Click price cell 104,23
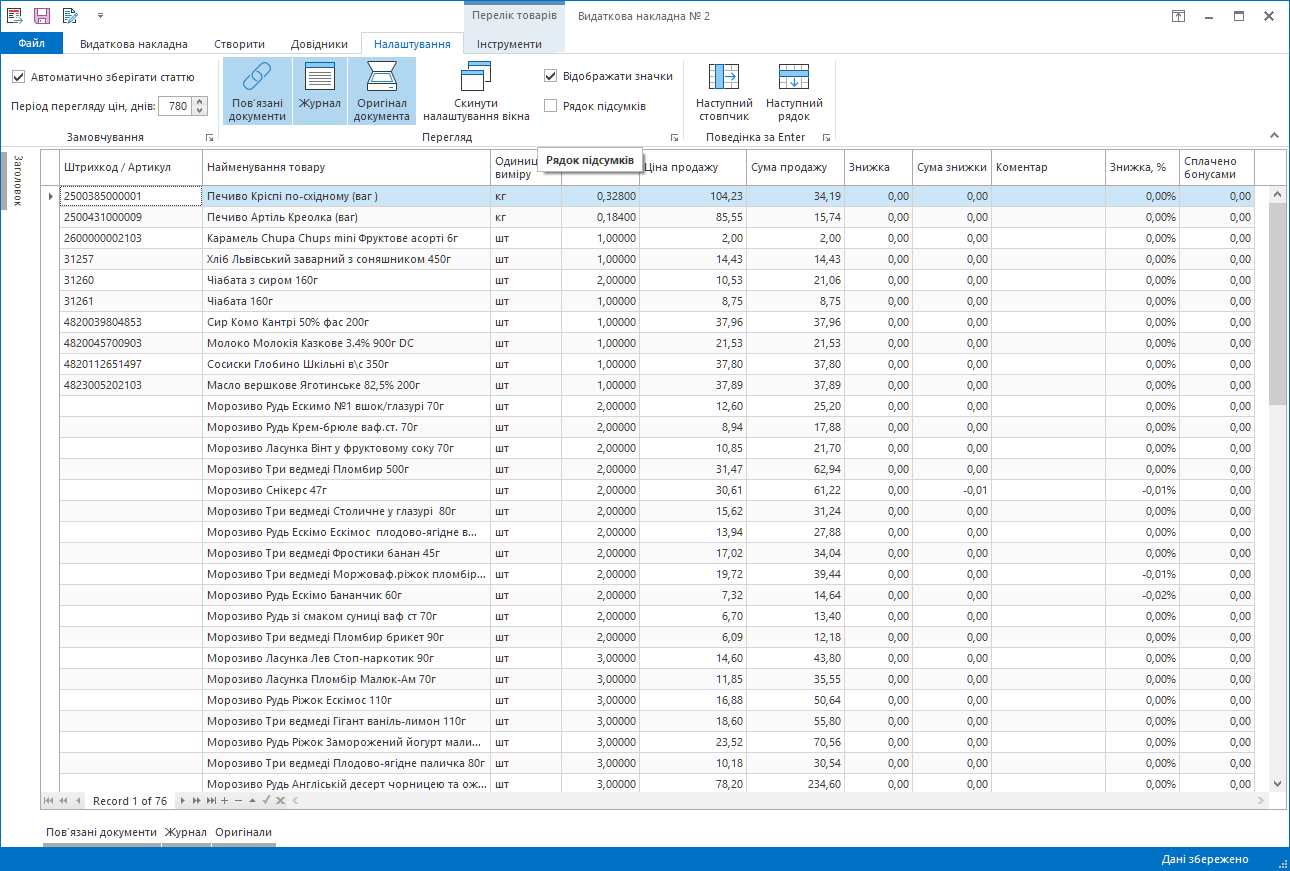Image resolution: width=1290 pixels, height=871 pixels. (693, 196)
